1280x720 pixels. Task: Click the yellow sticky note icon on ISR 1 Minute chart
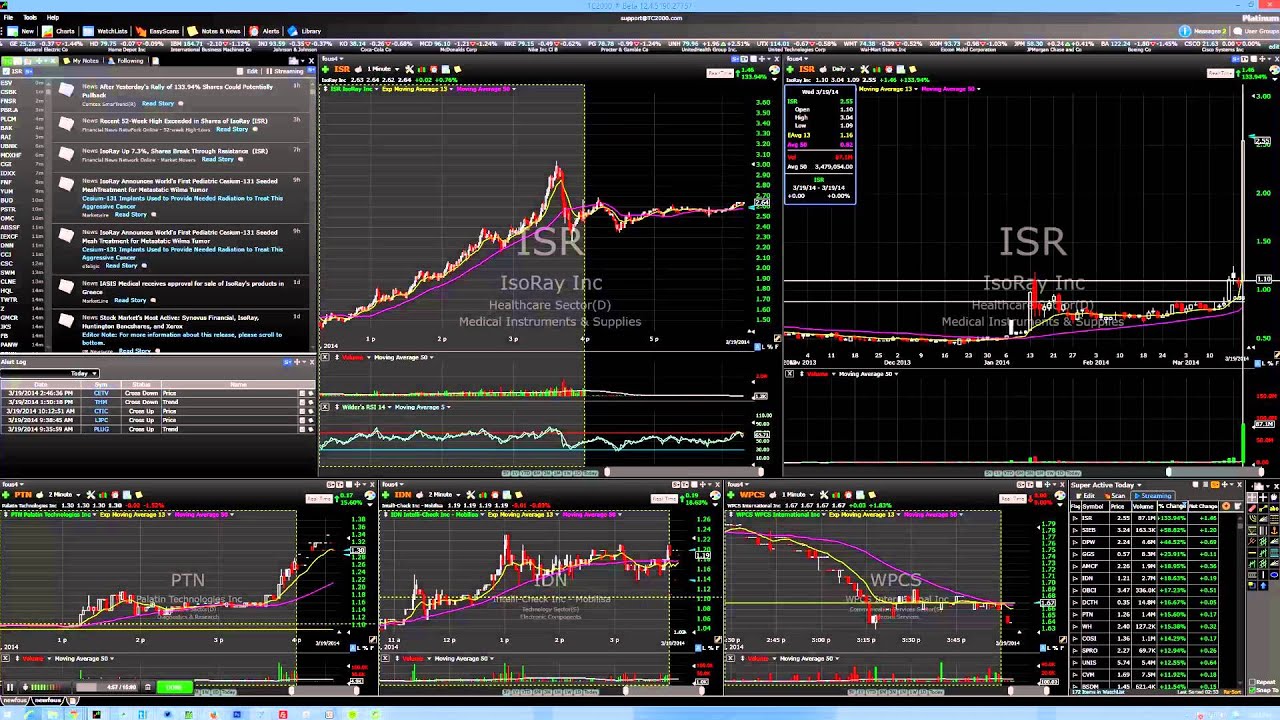457,69
